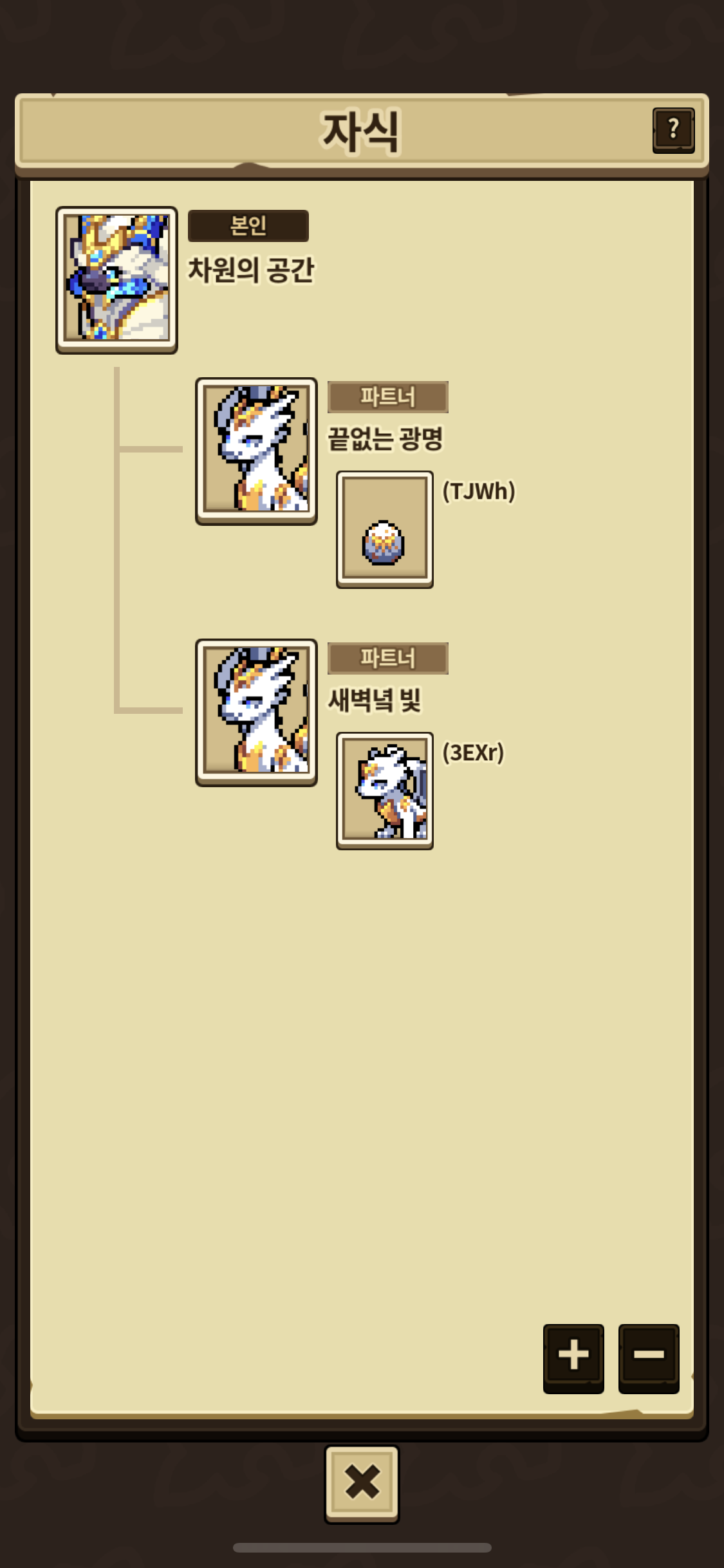Click the second 파트너 label above 새벽녘 빛
This screenshot has height=1568, width=724.
pos(388,658)
